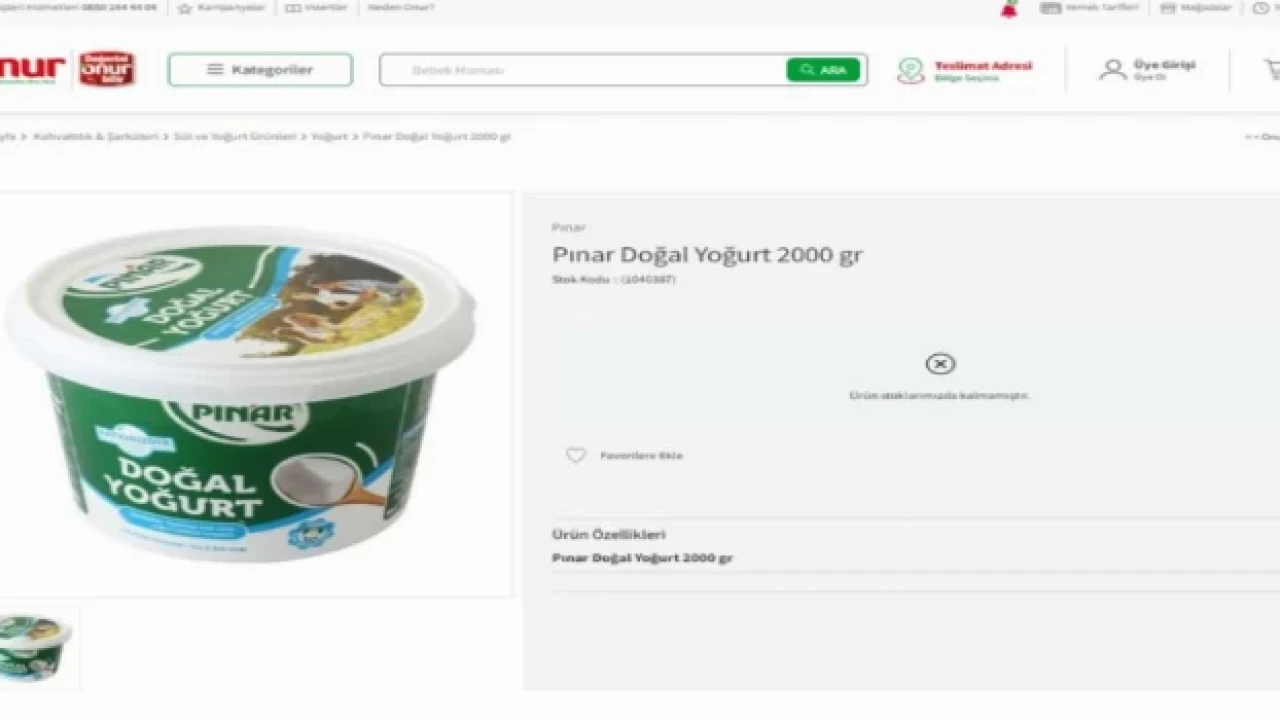Image resolution: width=1280 pixels, height=720 pixels.
Task: Click the main Pınar Doğal Yoğurt image
Action: click(x=240, y=395)
